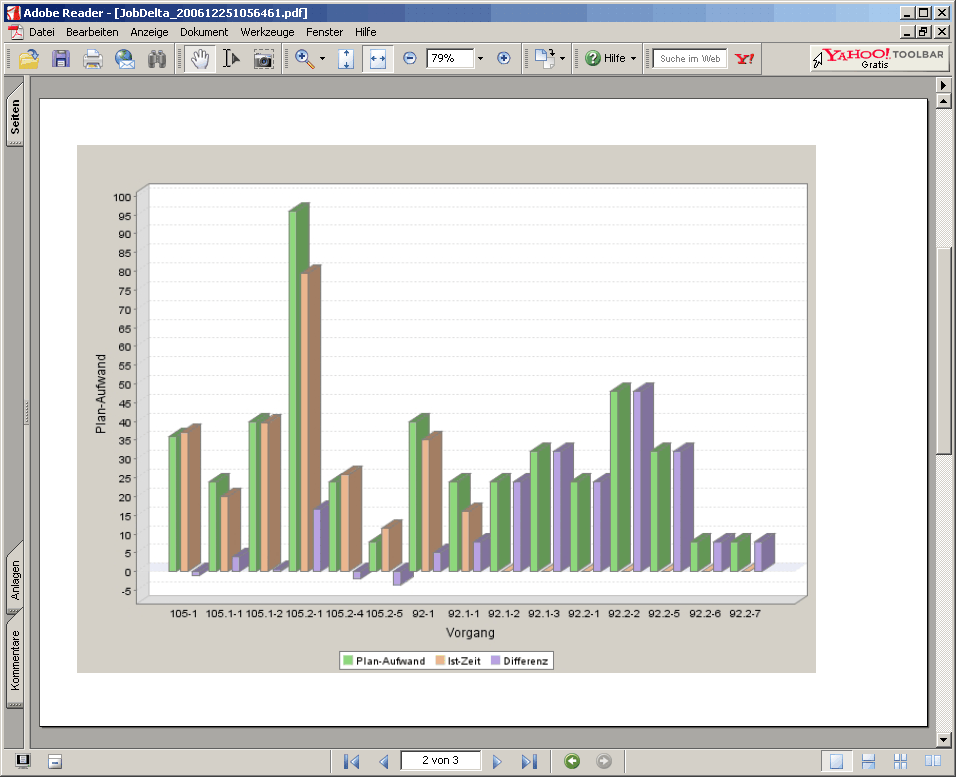Expand the Hilfe toolbar dropdown

[x=633, y=59]
